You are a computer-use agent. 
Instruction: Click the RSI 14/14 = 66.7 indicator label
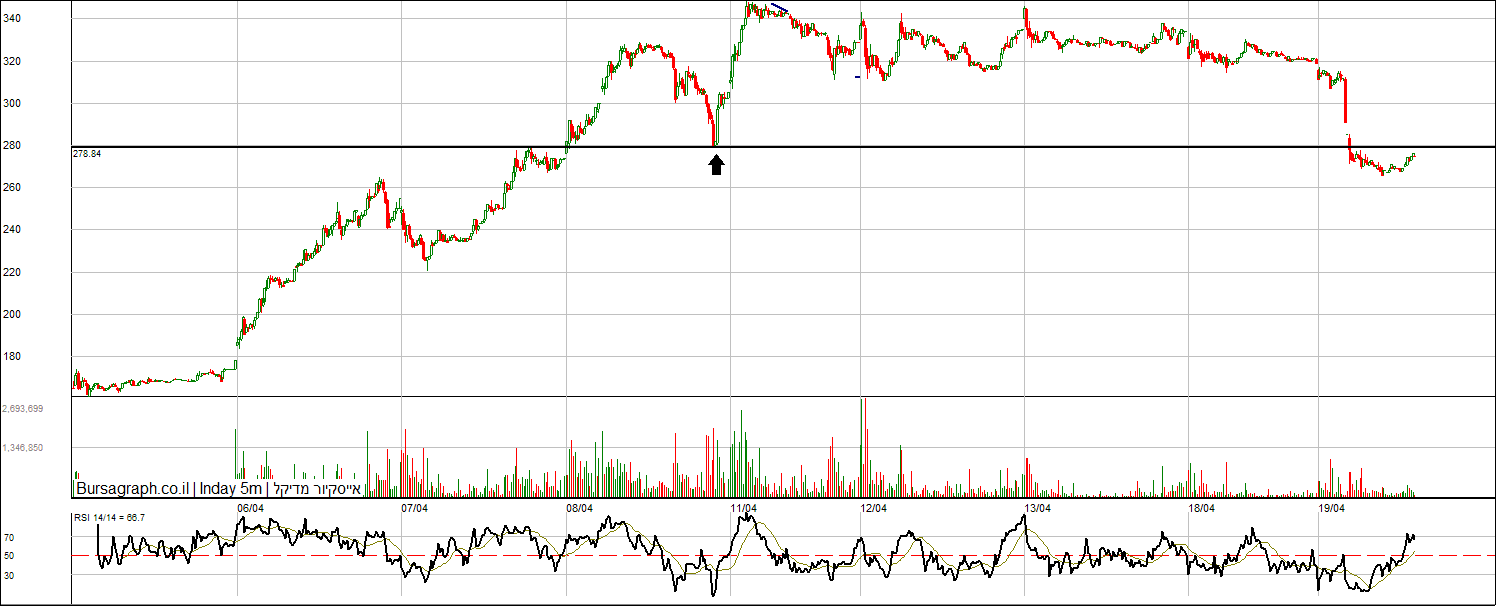click(110, 518)
